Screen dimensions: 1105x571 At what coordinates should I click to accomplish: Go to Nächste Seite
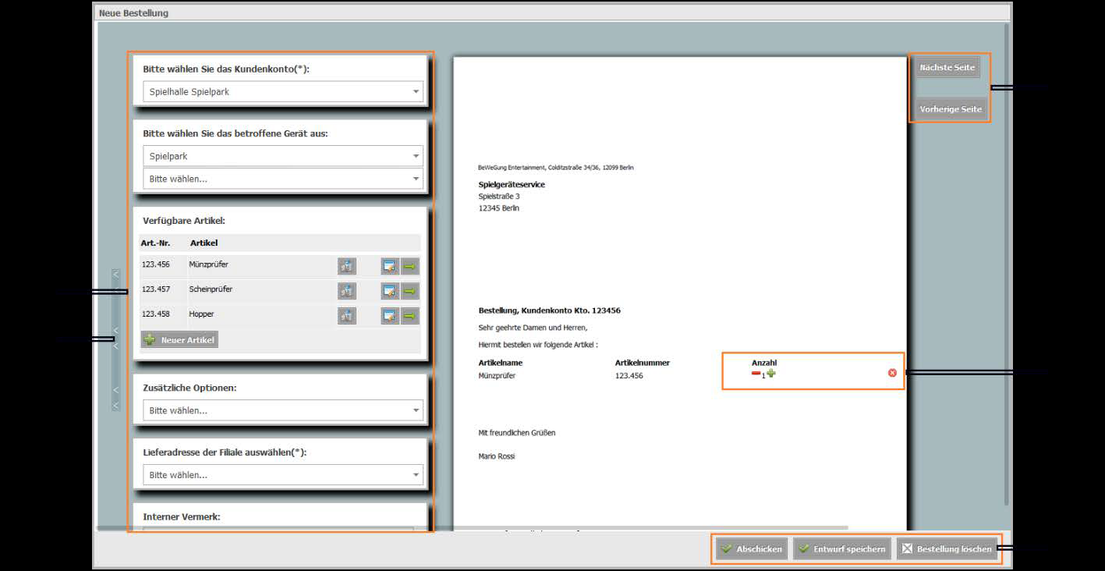[x=947, y=68]
